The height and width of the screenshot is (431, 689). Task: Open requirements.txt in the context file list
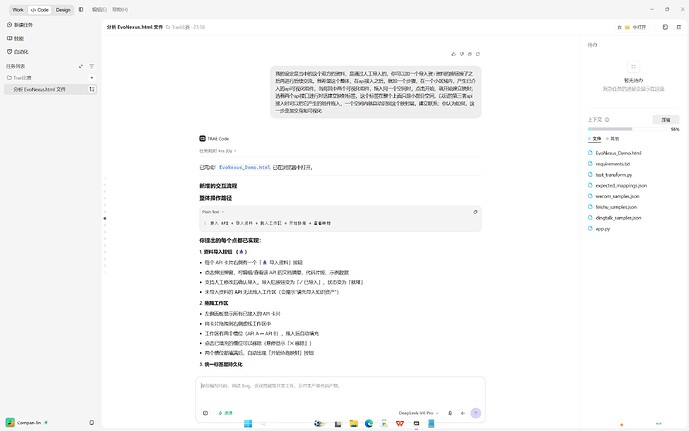(x=613, y=164)
